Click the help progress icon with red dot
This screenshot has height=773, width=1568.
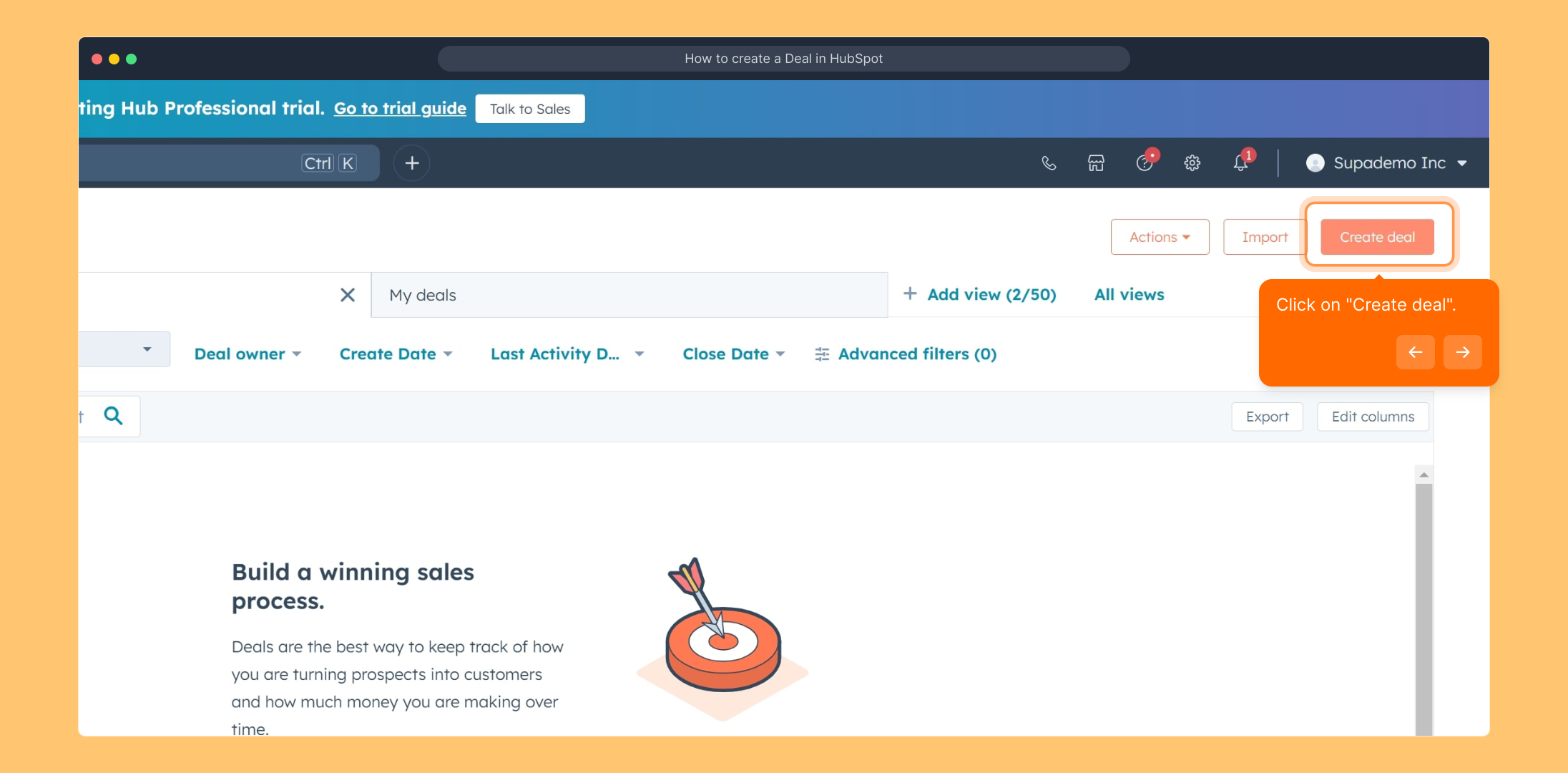[1145, 163]
